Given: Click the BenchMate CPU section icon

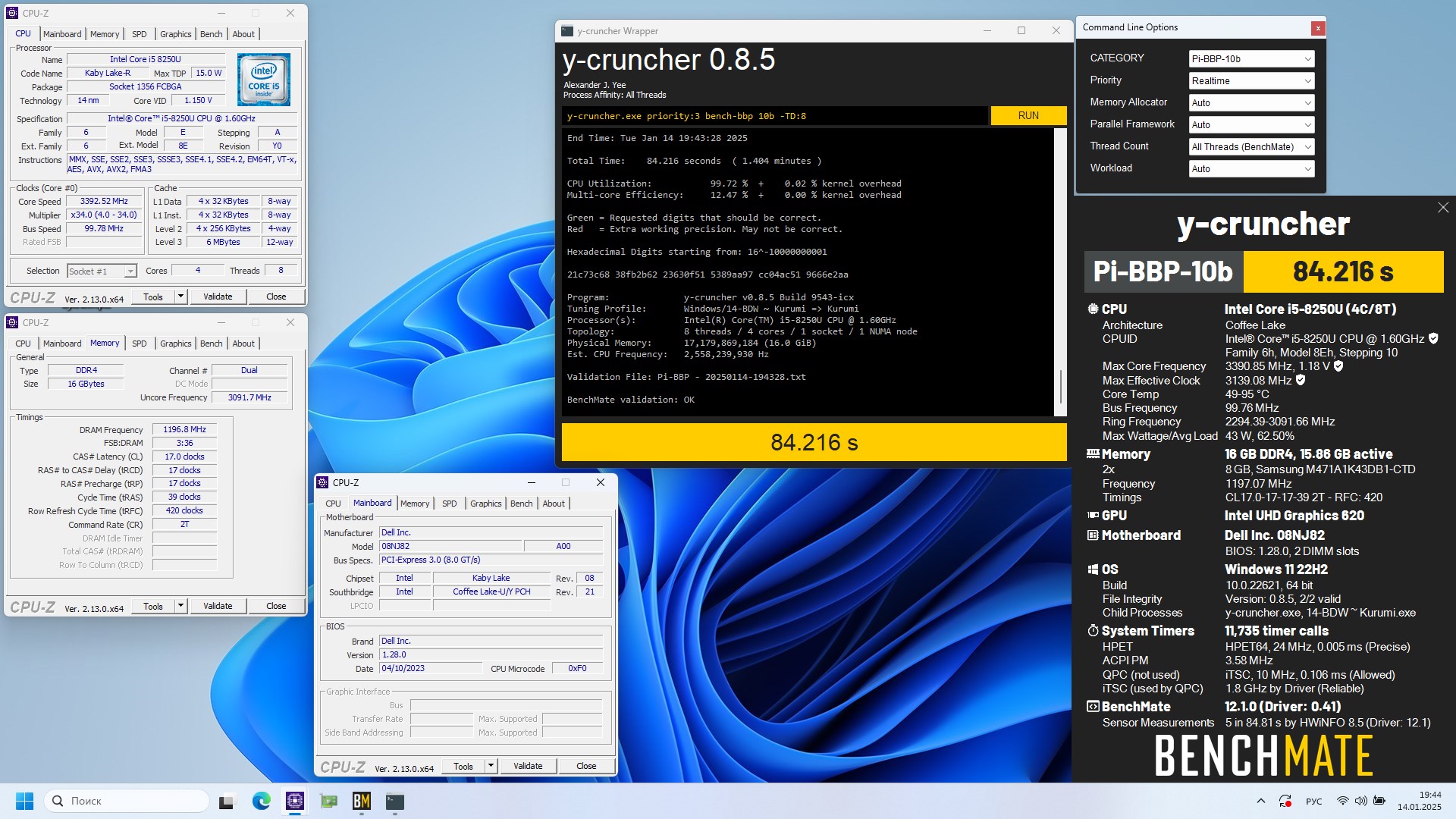Looking at the screenshot, I should click(1093, 309).
